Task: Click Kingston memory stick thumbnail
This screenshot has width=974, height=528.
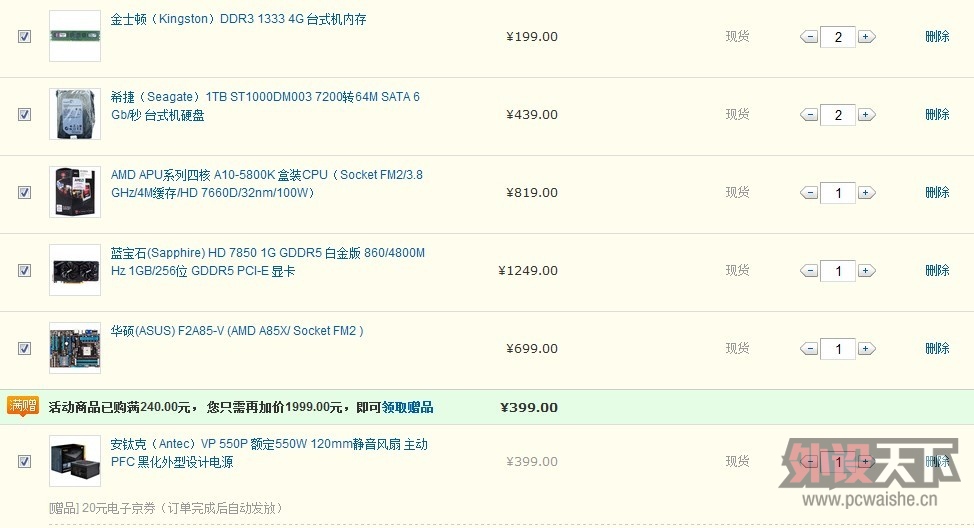Action: 75,36
